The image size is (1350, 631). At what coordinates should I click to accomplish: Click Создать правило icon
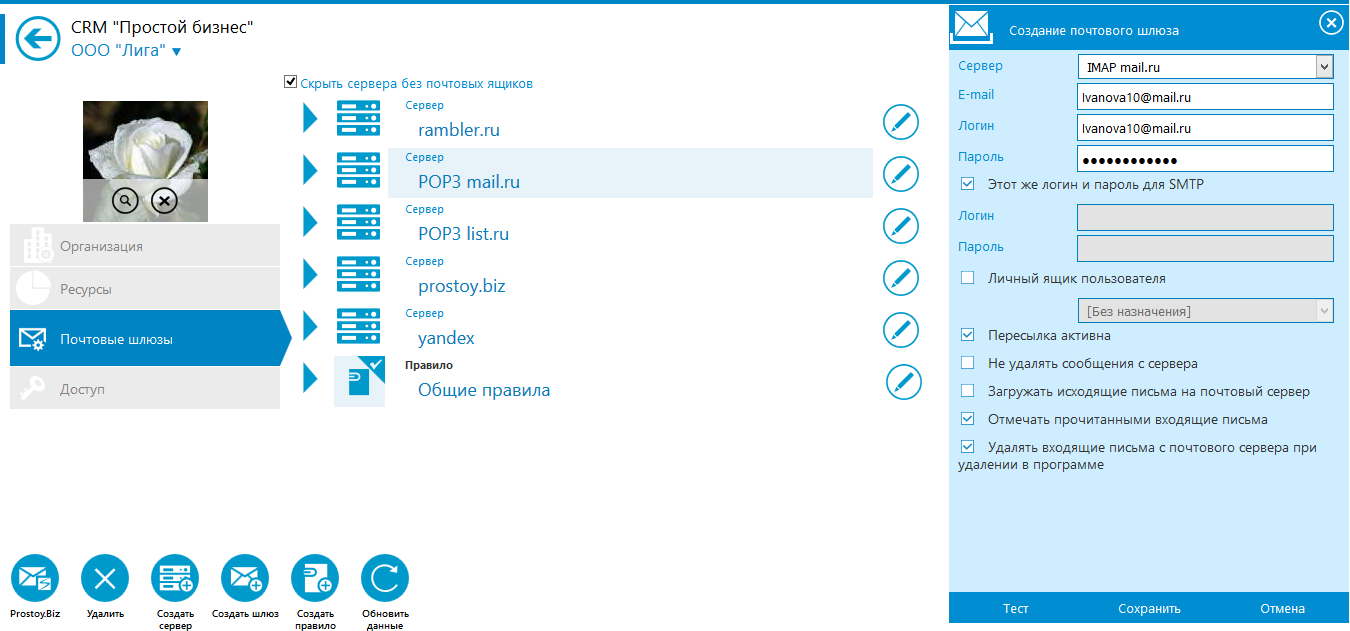(315, 579)
